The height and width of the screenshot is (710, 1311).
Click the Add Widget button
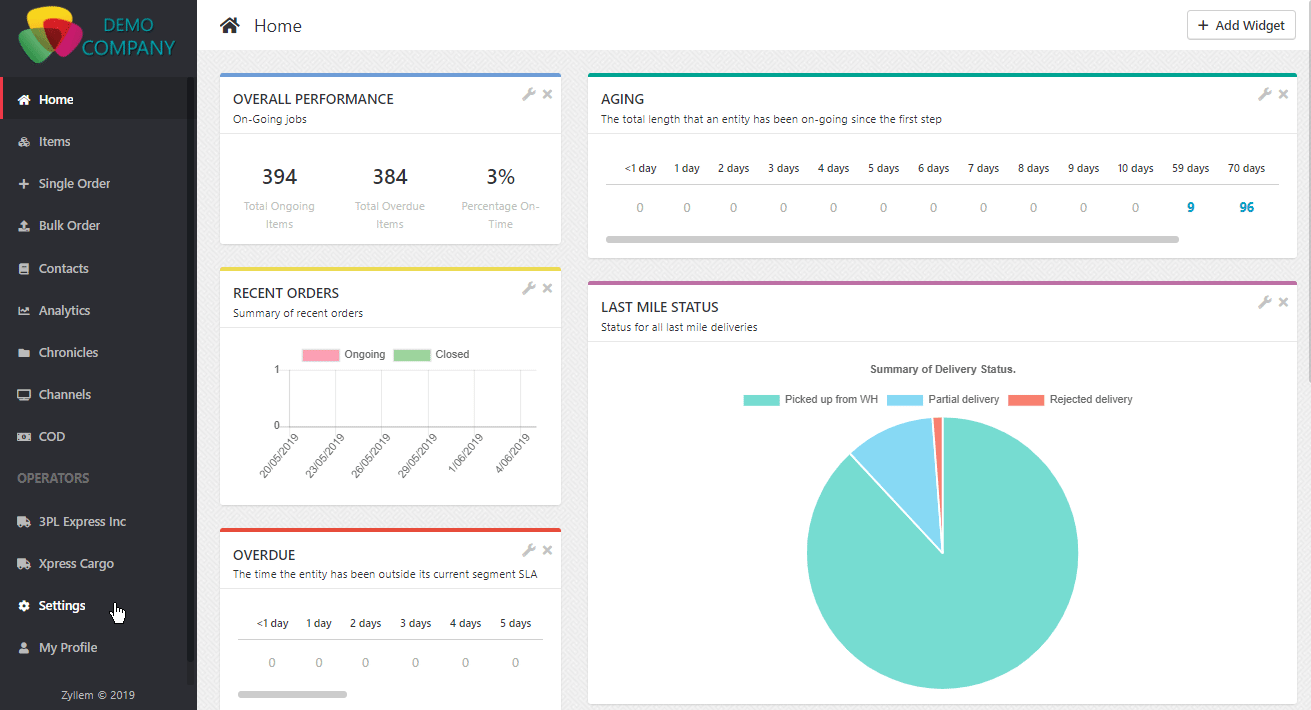(x=1241, y=25)
